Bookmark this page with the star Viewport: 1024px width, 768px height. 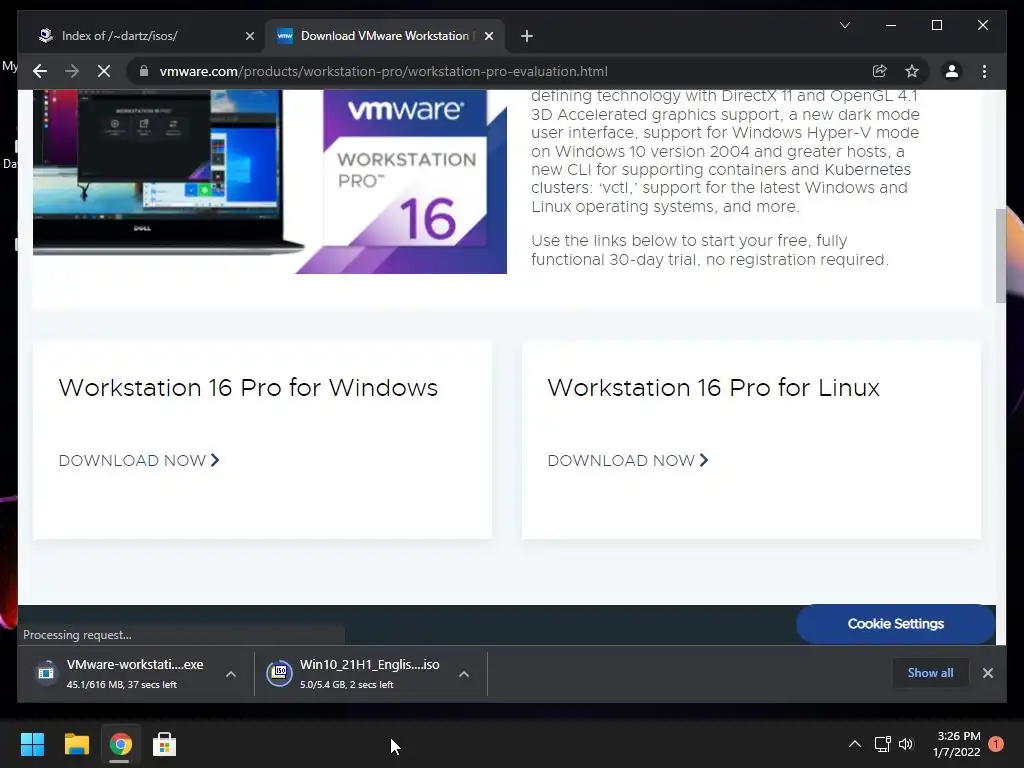click(x=912, y=71)
